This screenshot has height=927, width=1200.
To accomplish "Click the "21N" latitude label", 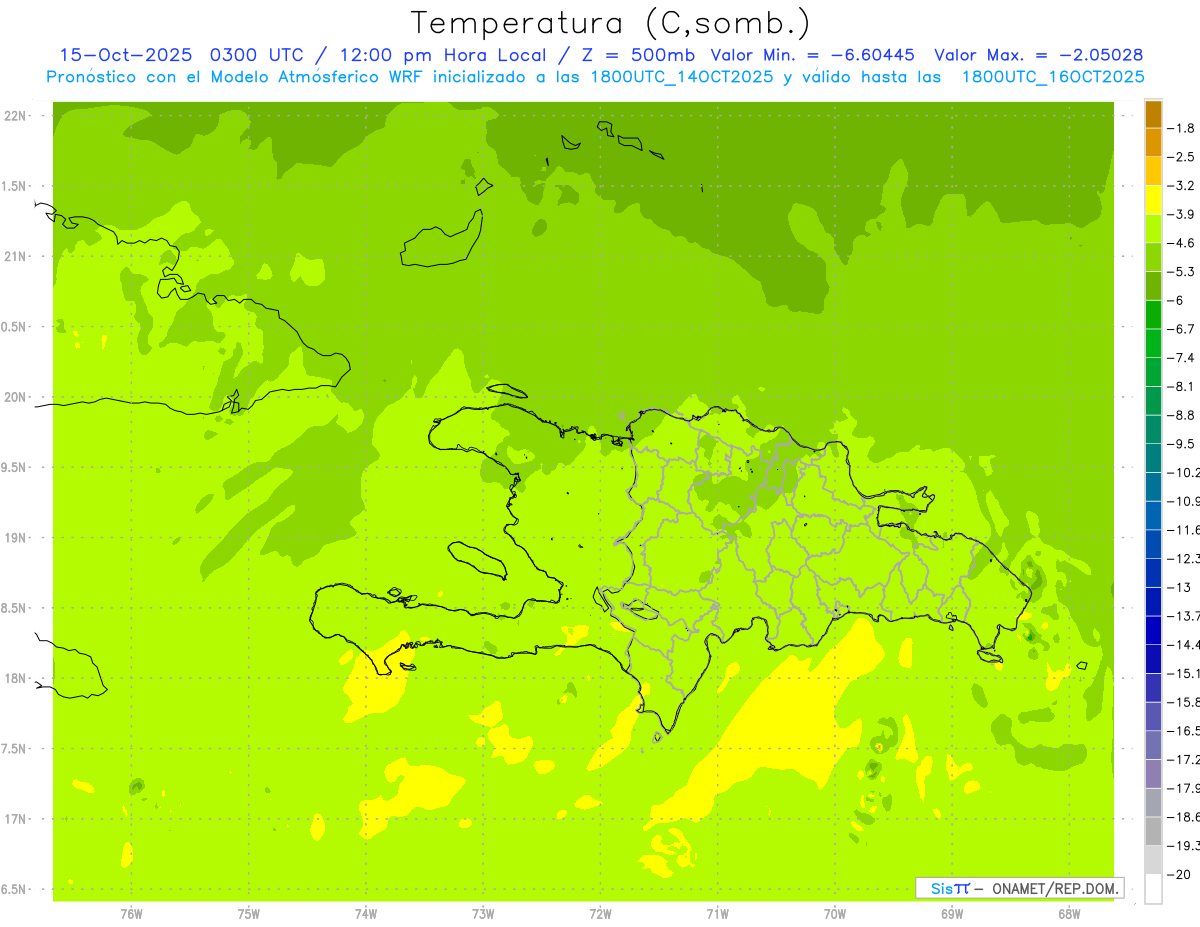I will click(15, 257).
